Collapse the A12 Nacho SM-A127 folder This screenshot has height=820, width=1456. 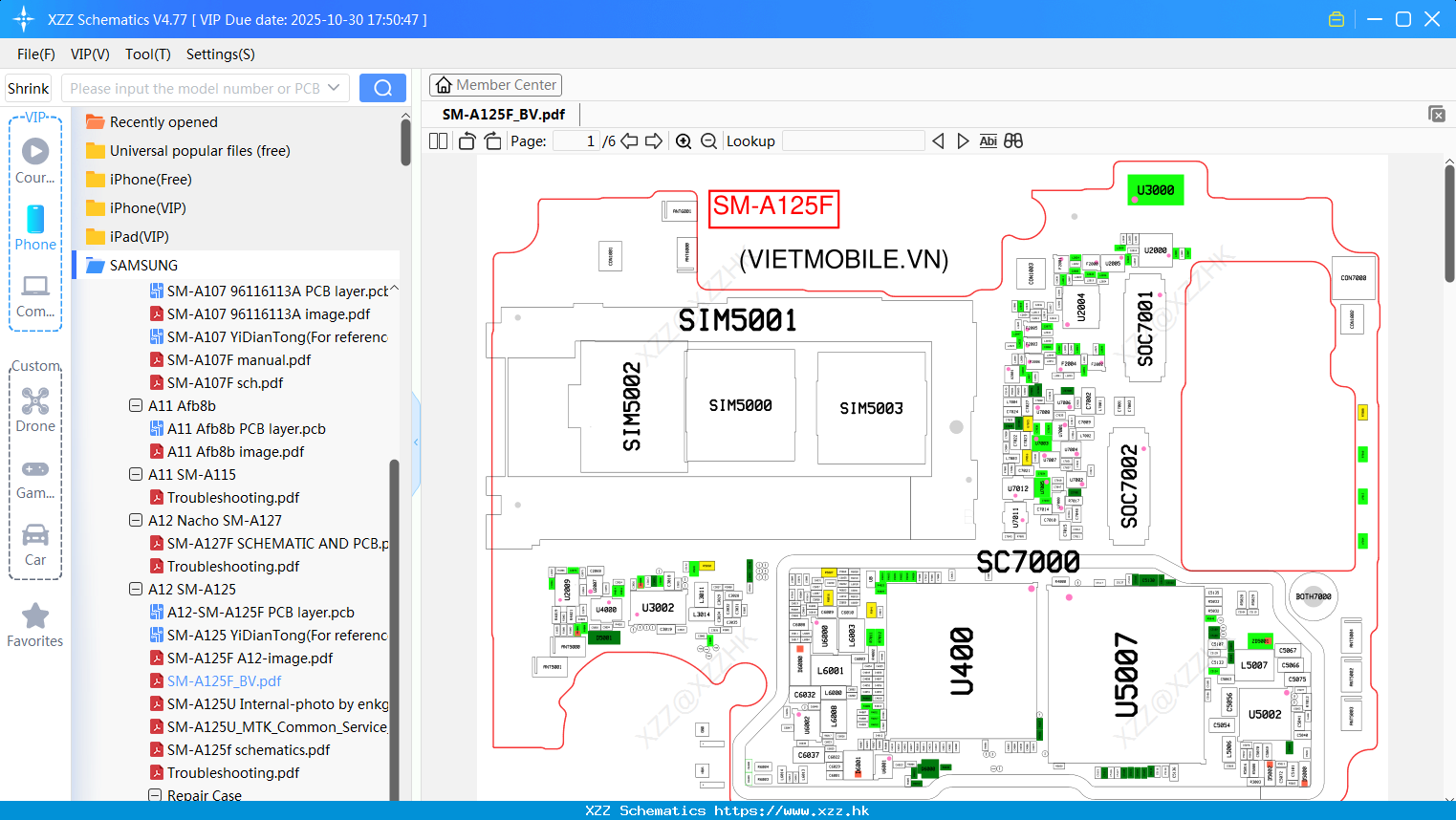tap(136, 520)
